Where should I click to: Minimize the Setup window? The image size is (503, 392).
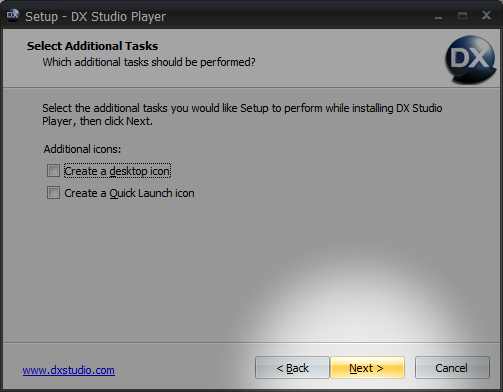click(x=439, y=16)
